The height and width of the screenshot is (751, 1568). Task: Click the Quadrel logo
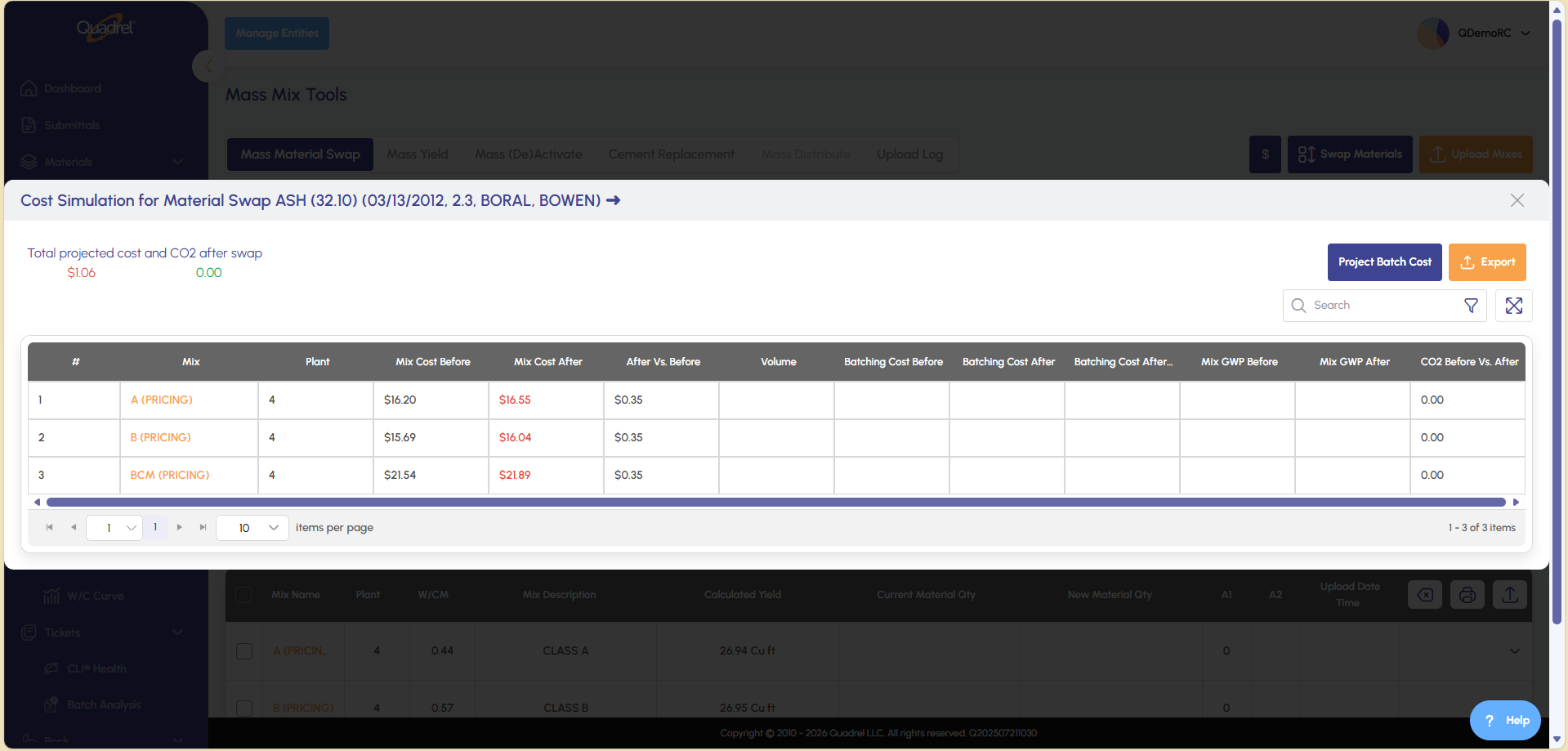pyautogui.click(x=105, y=28)
